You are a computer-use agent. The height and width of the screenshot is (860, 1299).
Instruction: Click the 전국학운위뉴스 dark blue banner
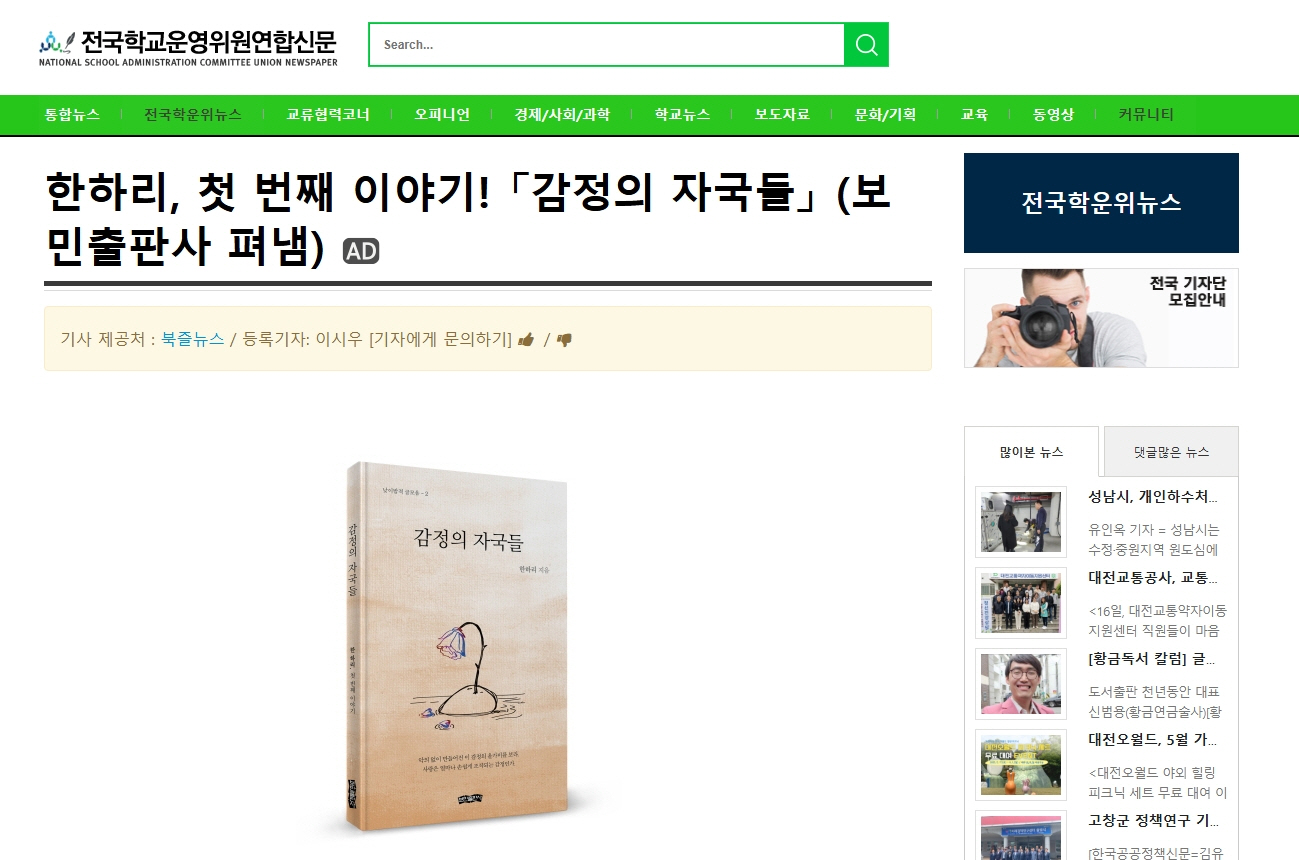point(1101,203)
